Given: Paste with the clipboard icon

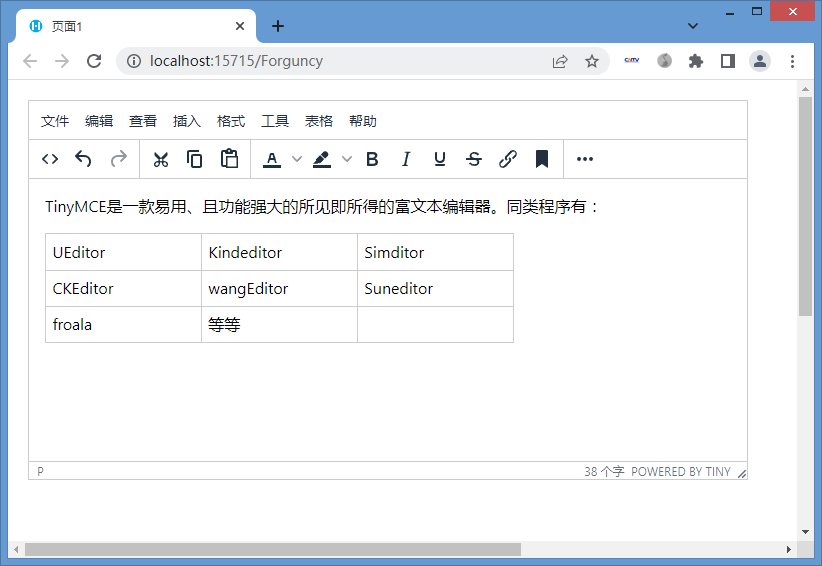Looking at the screenshot, I should 229,159.
